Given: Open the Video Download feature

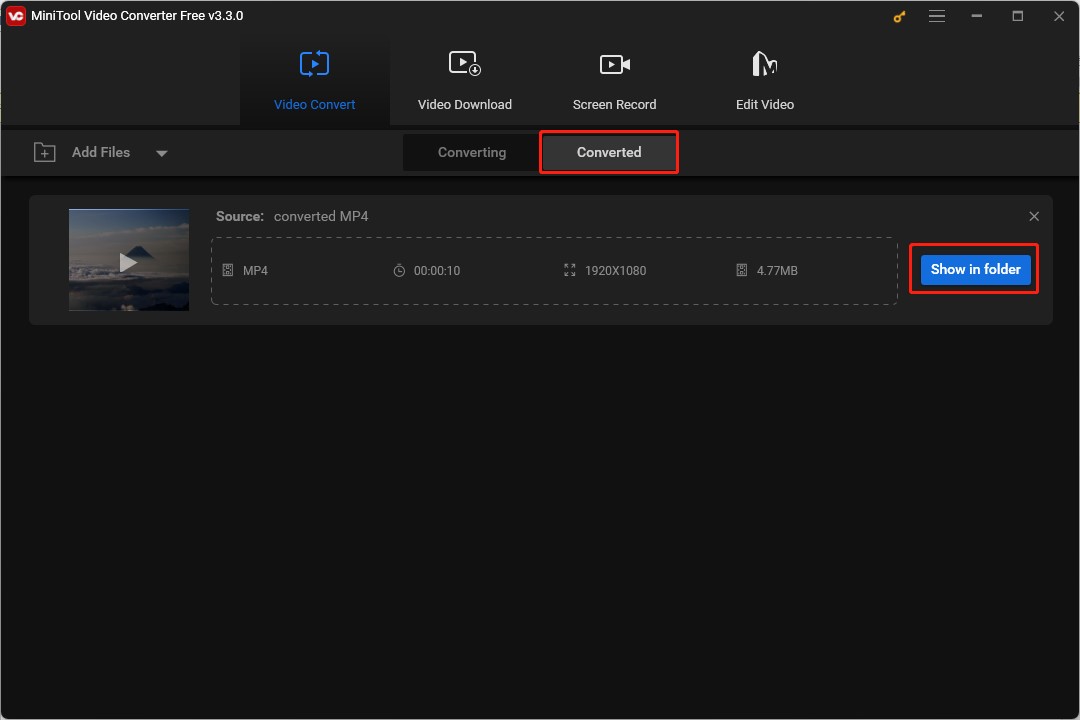Looking at the screenshot, I should point(465,78).
